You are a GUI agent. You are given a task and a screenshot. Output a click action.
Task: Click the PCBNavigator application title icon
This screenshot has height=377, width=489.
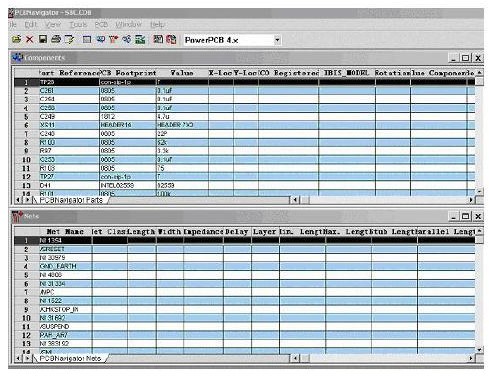[11, 13]
